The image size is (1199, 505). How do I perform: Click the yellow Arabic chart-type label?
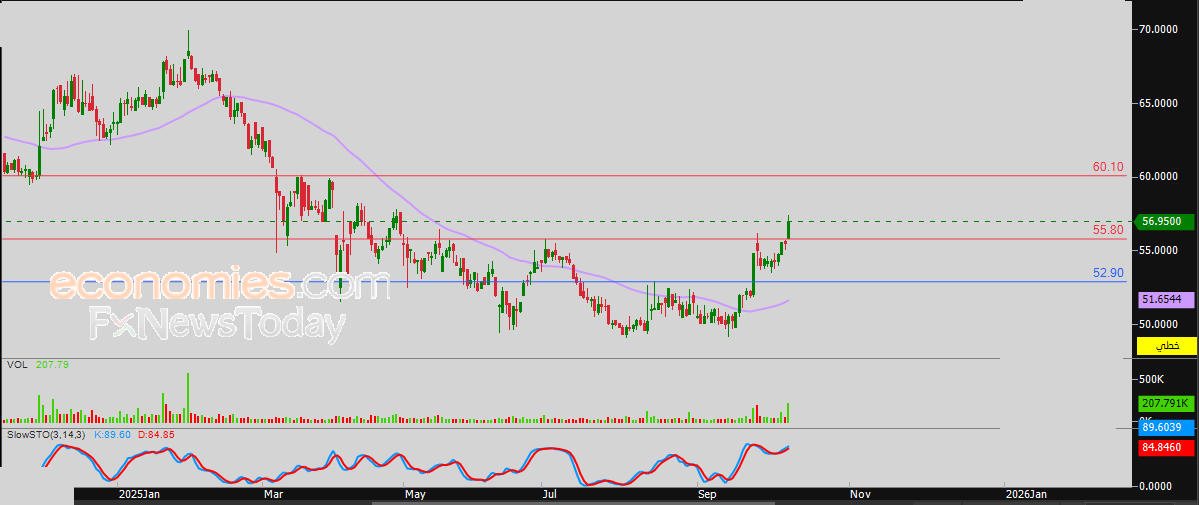[1166, 347]
